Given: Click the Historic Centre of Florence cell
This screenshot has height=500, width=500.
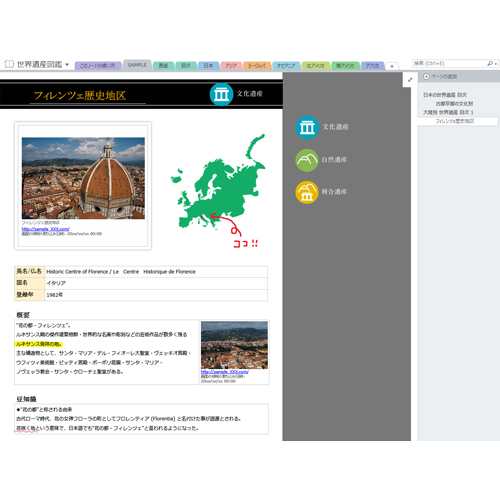Looking at the screenshot, I should [x=156, y=272].
